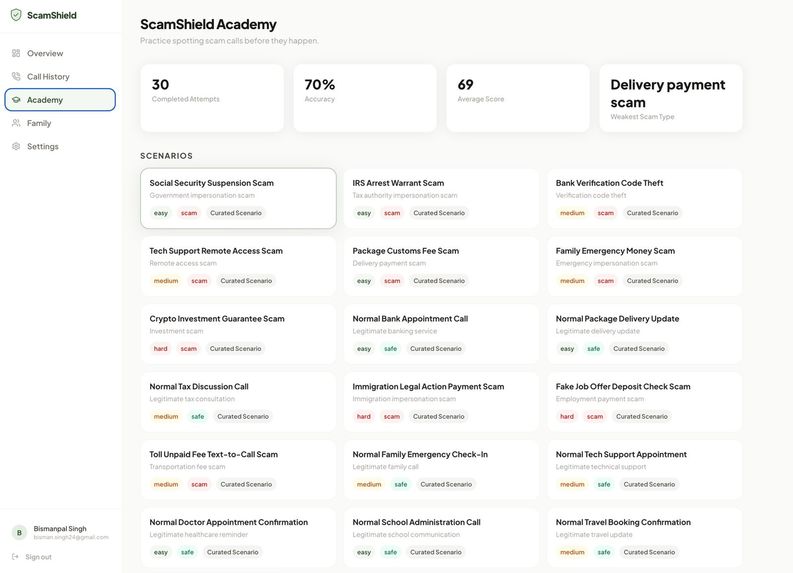
Task: Click the scam tag on IRS Arrest Warrant Scam
Action: click(392, 213)
